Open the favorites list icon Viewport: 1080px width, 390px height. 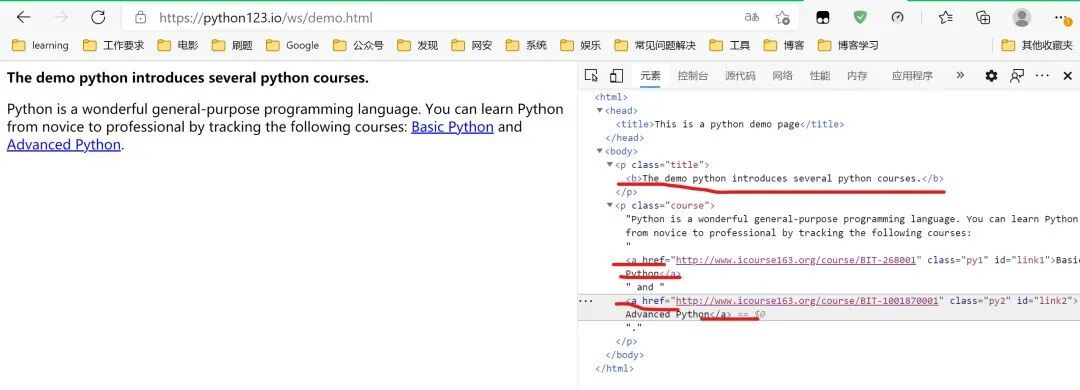[x=946, y=17]
